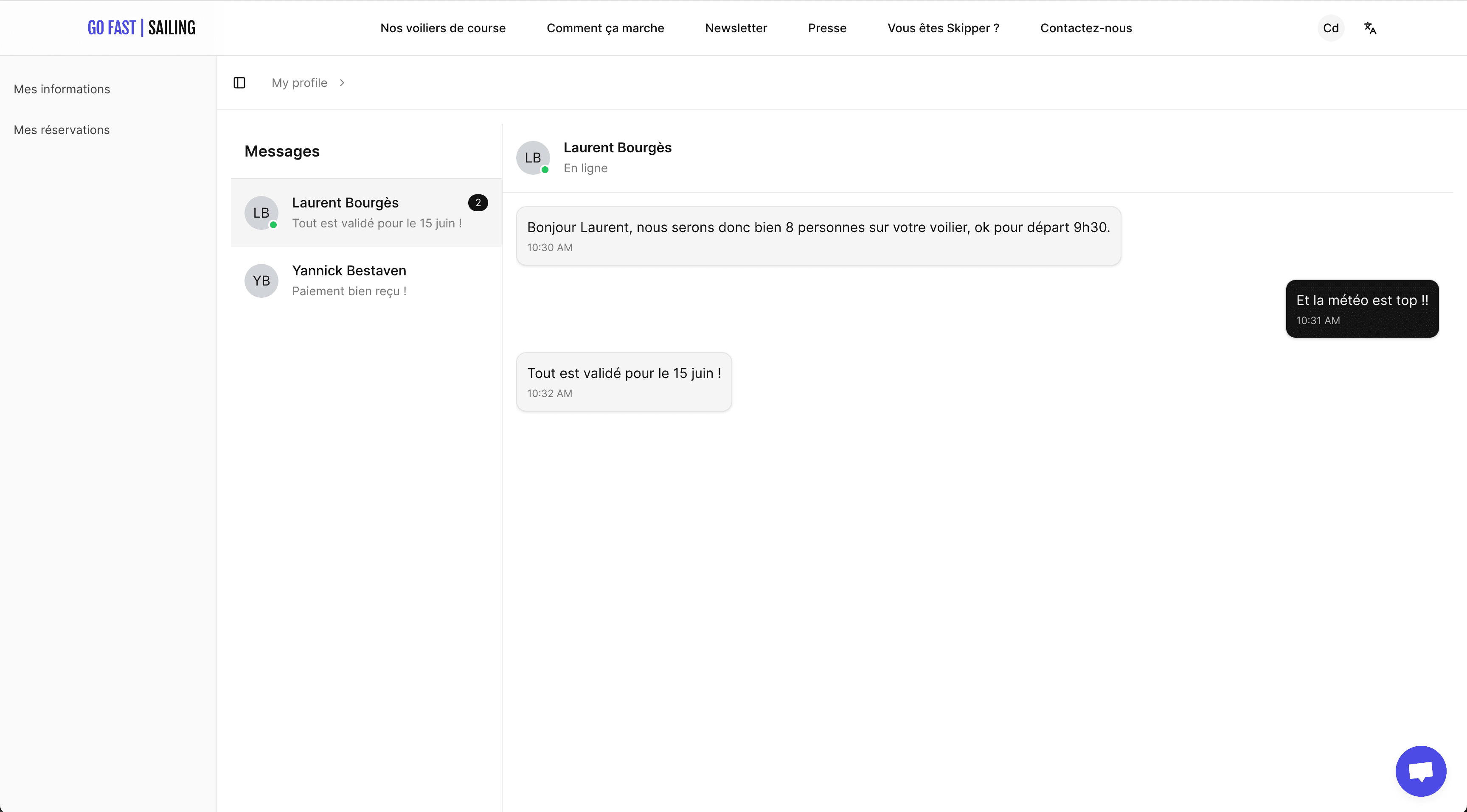
Task: Click LB avatar in conversation header
Action: 532,158
